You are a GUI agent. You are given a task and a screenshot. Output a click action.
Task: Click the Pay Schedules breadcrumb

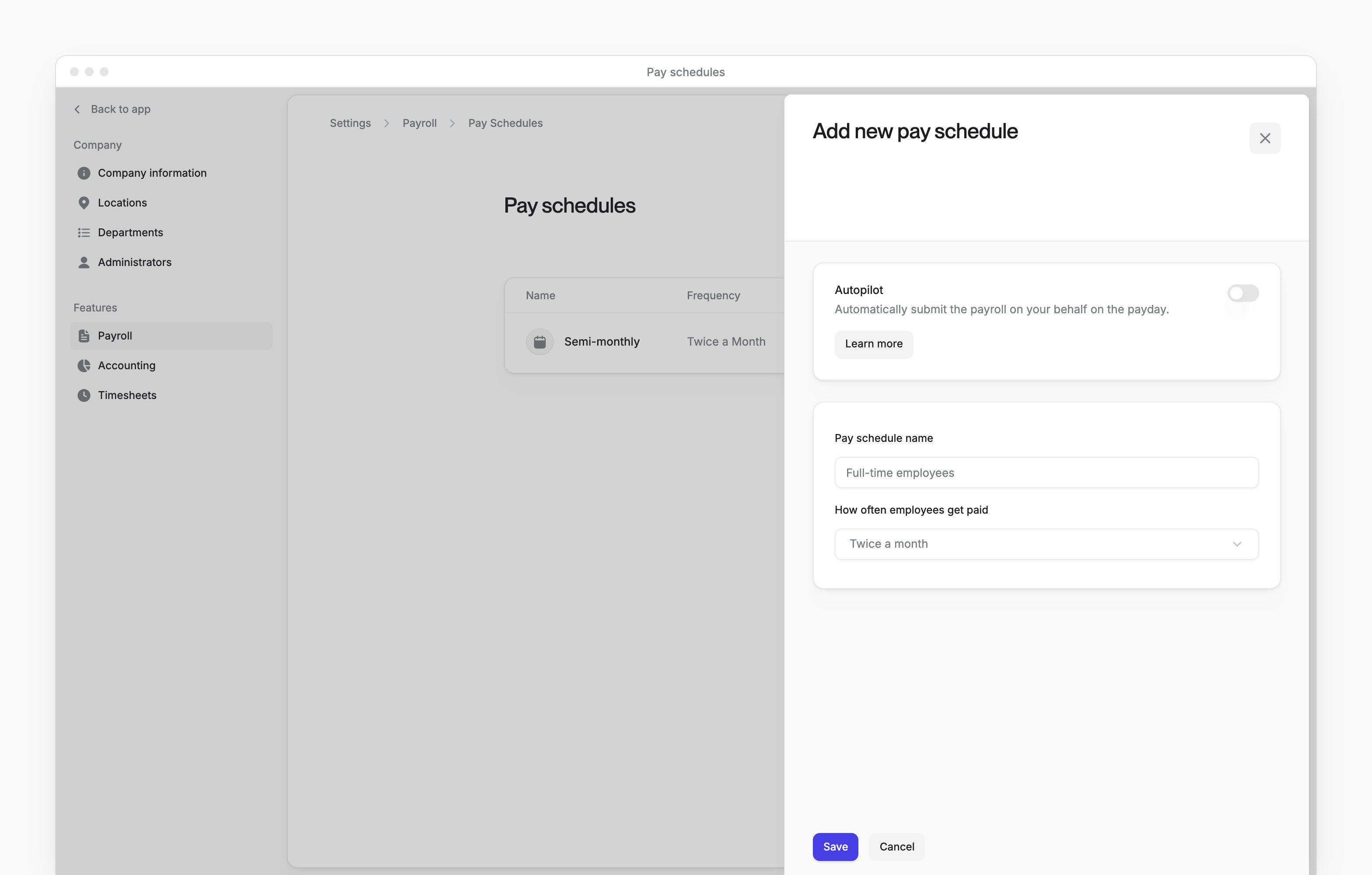click(505, 123)
